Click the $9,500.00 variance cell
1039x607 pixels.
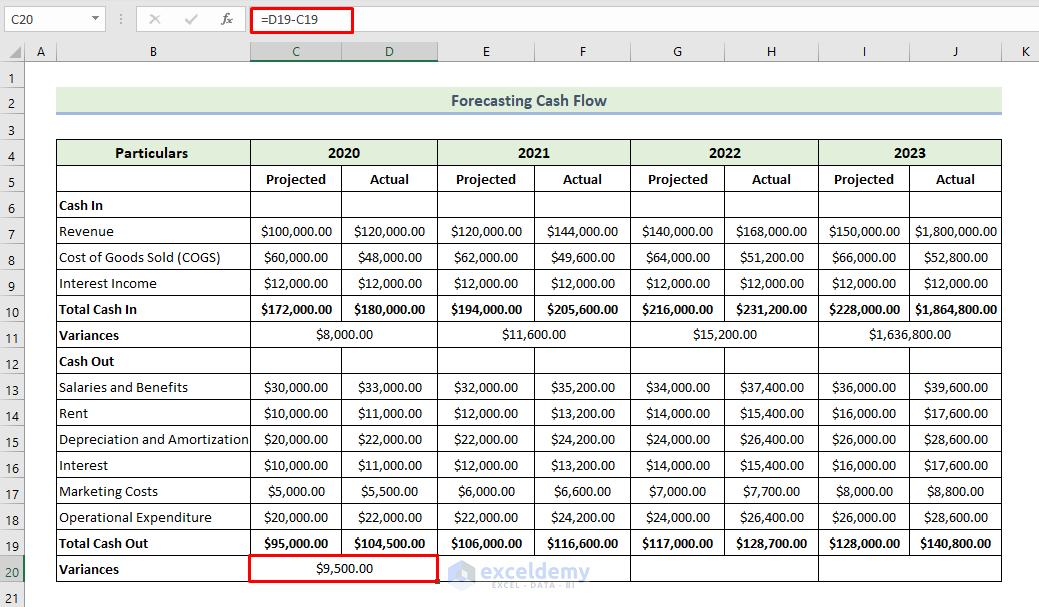tap(344, 569)
